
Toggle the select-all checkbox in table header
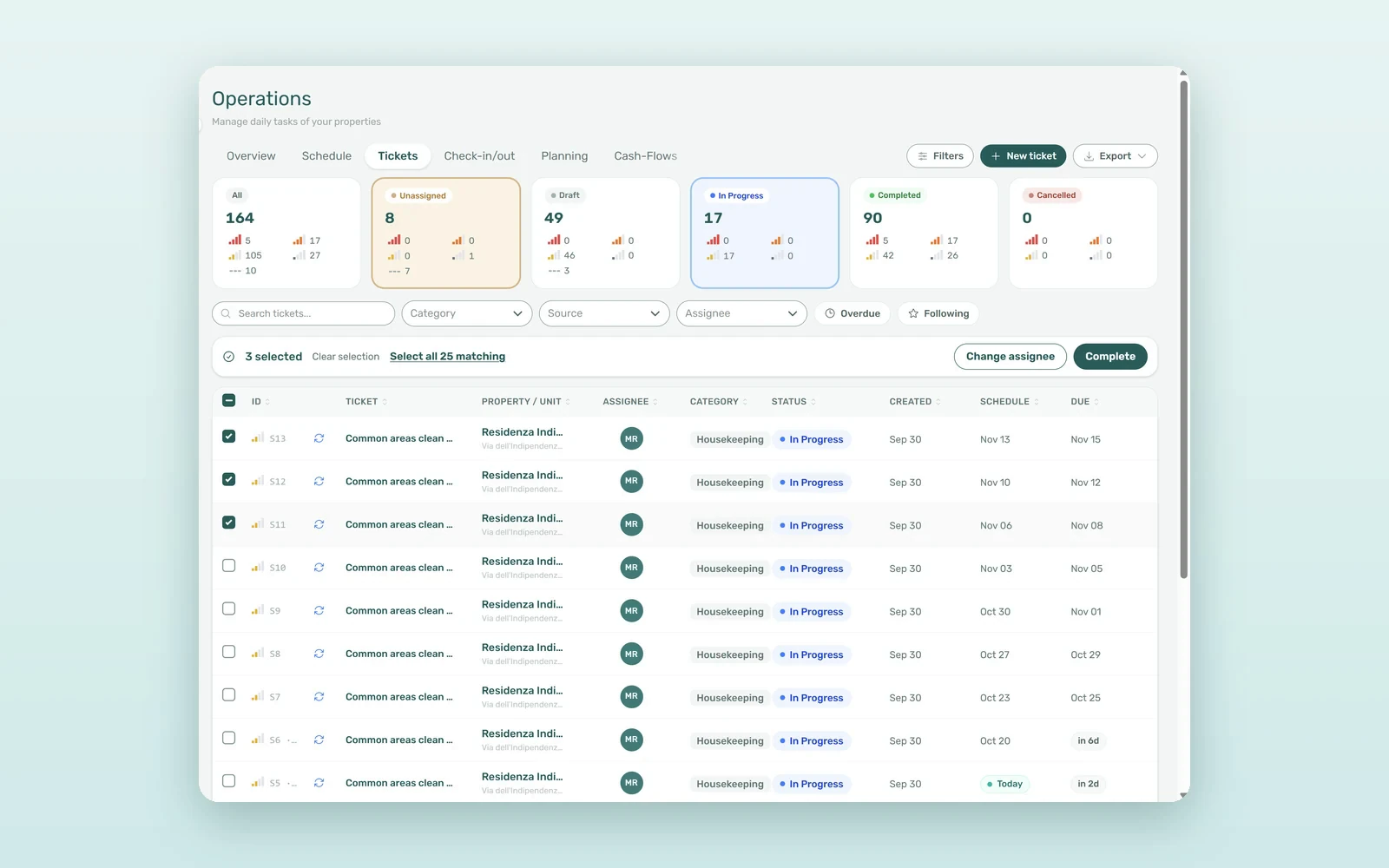[229, 401]
